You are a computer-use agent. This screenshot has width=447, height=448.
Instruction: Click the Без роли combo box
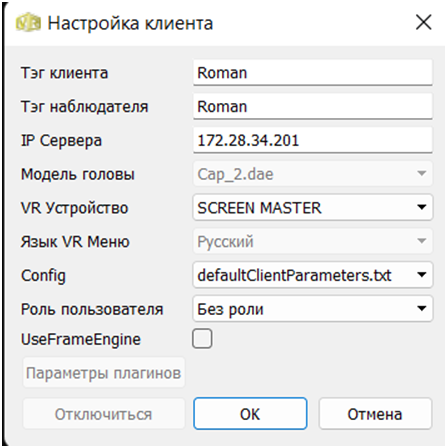point(313,309)
